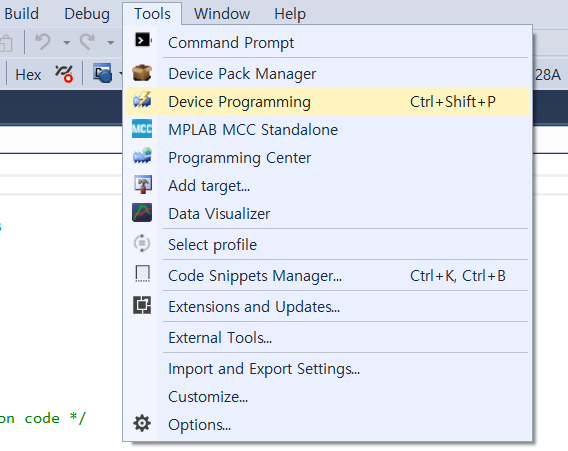The height and width of the screenshot is (451, 568).
Task: Click the Extensions and Updates icon
Action: 142,305
